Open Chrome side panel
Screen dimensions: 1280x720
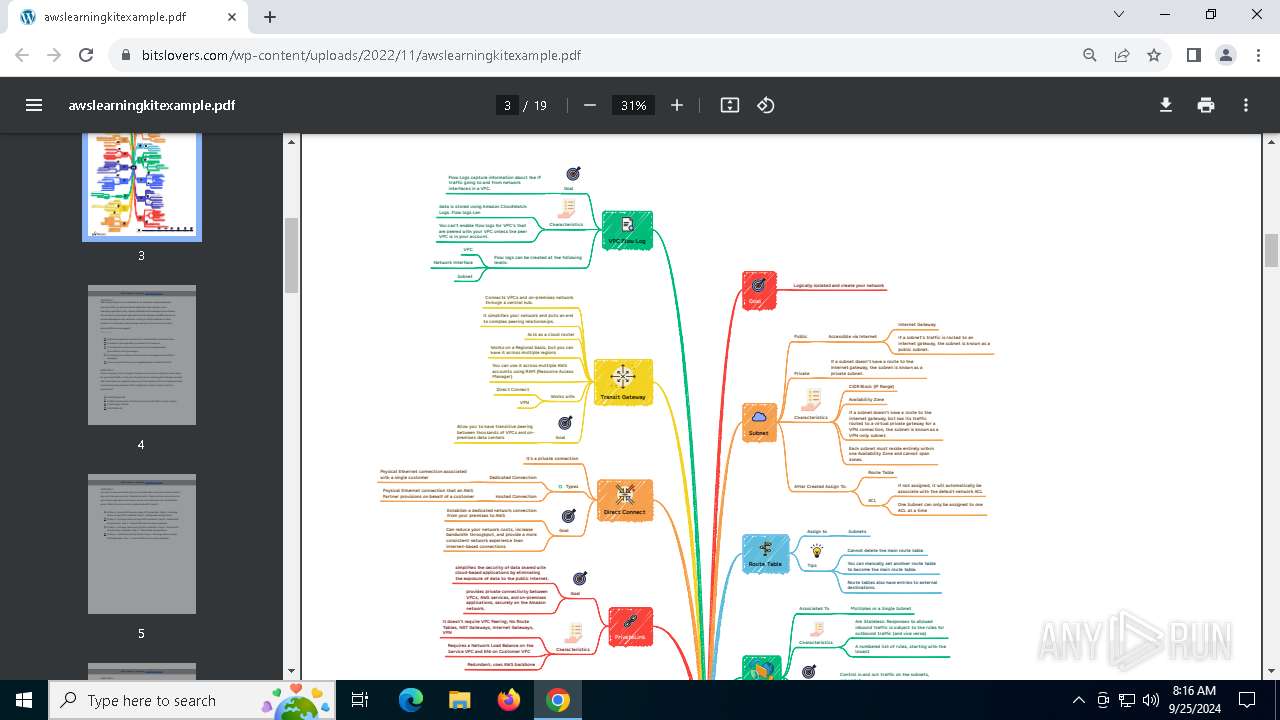[1194, 55]
